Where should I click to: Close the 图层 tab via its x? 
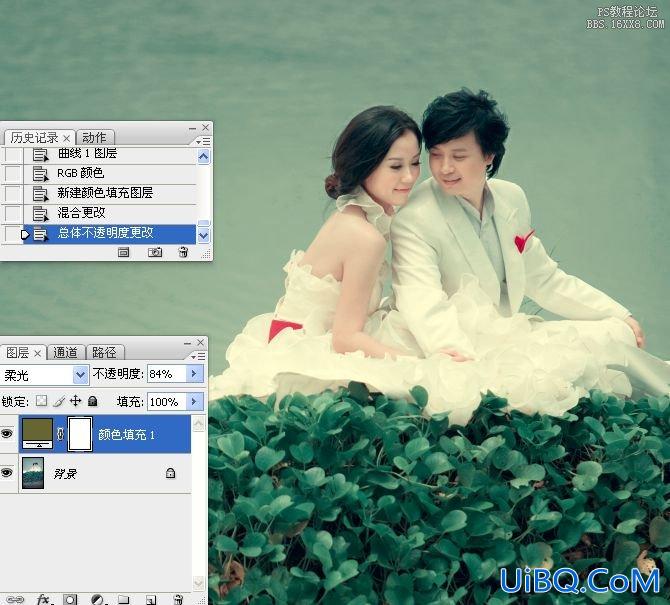(x=38, y=353)
